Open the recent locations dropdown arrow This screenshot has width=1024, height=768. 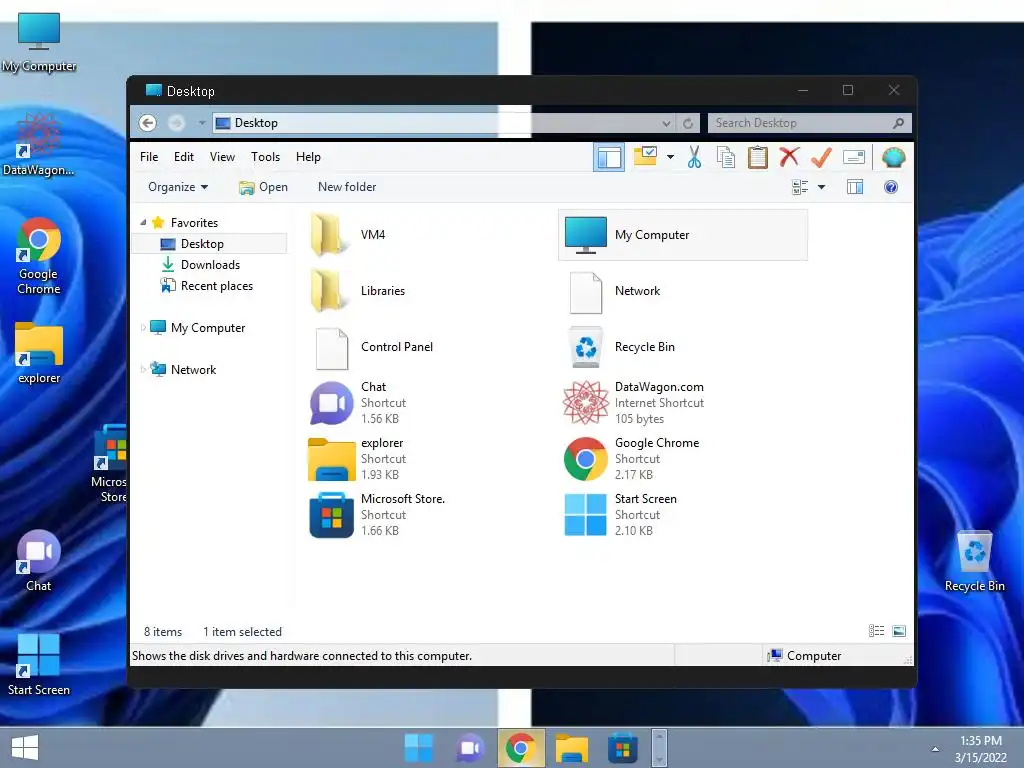(x=202, y=123)
